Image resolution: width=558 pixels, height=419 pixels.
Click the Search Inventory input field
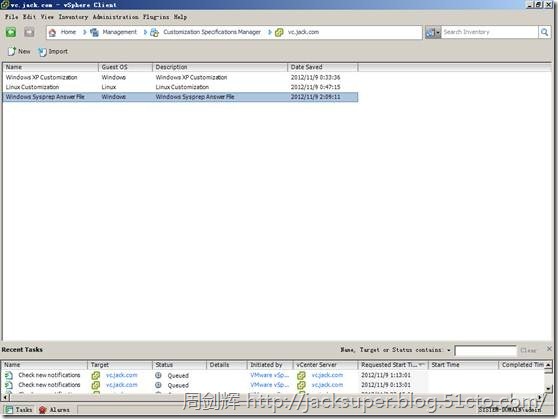490,32
